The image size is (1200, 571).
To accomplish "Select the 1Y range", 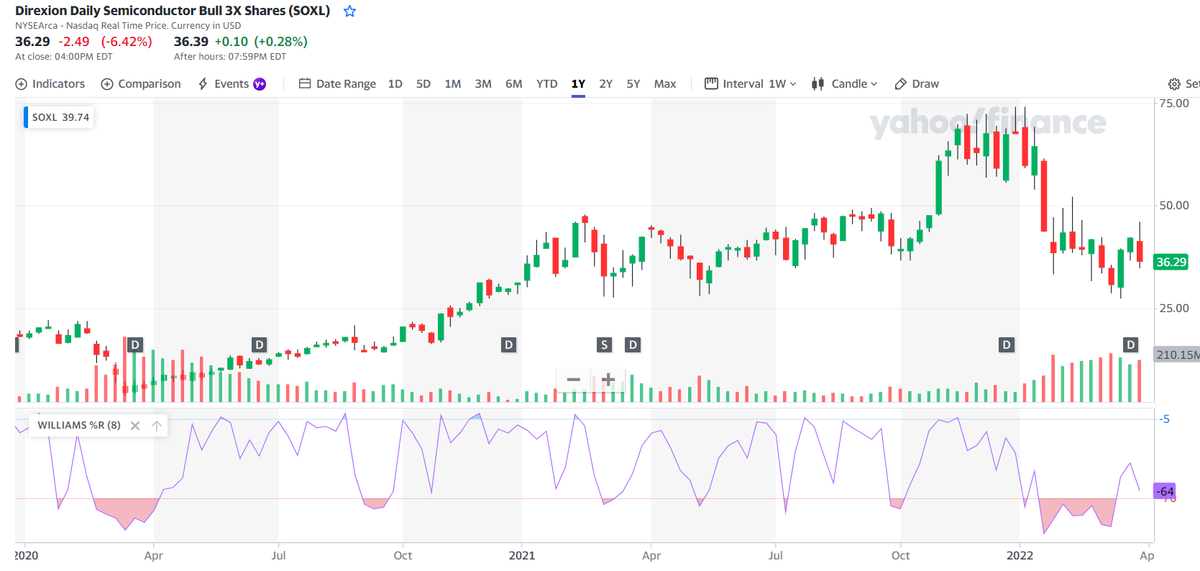I will [x=578, y=84].
